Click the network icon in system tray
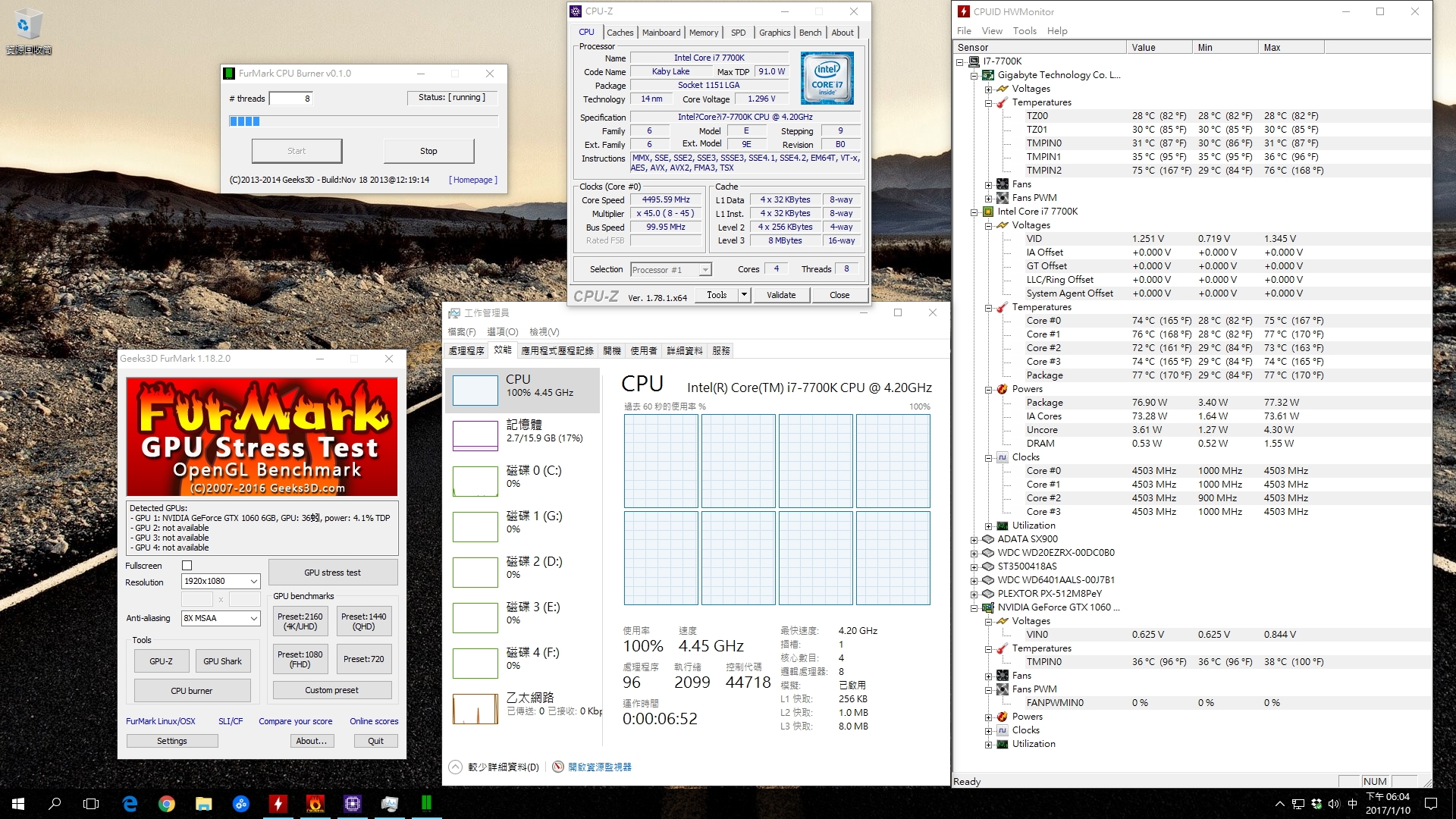 [1298, 804]
